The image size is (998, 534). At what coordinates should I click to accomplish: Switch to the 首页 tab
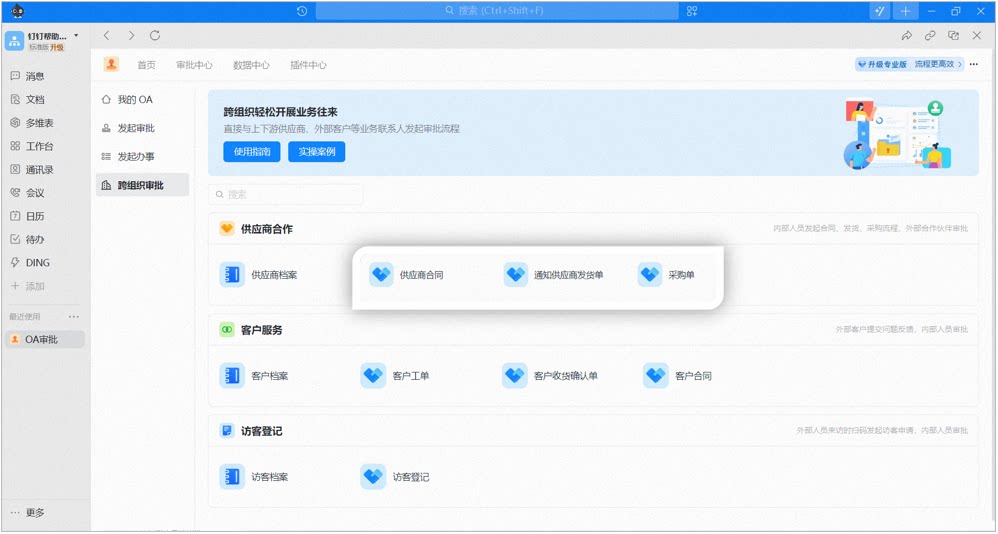[146, 65]
